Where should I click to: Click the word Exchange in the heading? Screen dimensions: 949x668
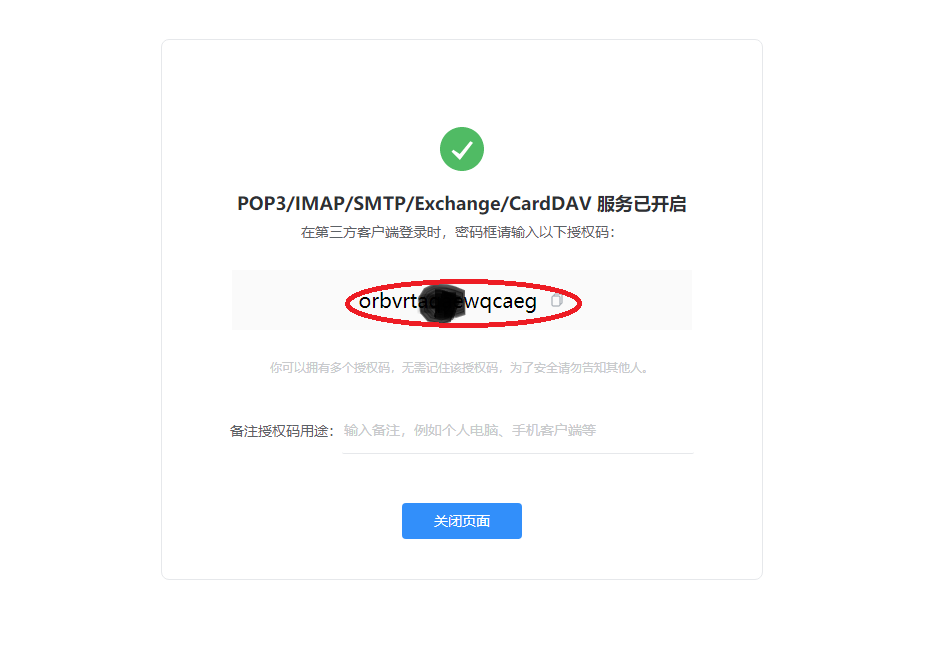pos(458,204)
